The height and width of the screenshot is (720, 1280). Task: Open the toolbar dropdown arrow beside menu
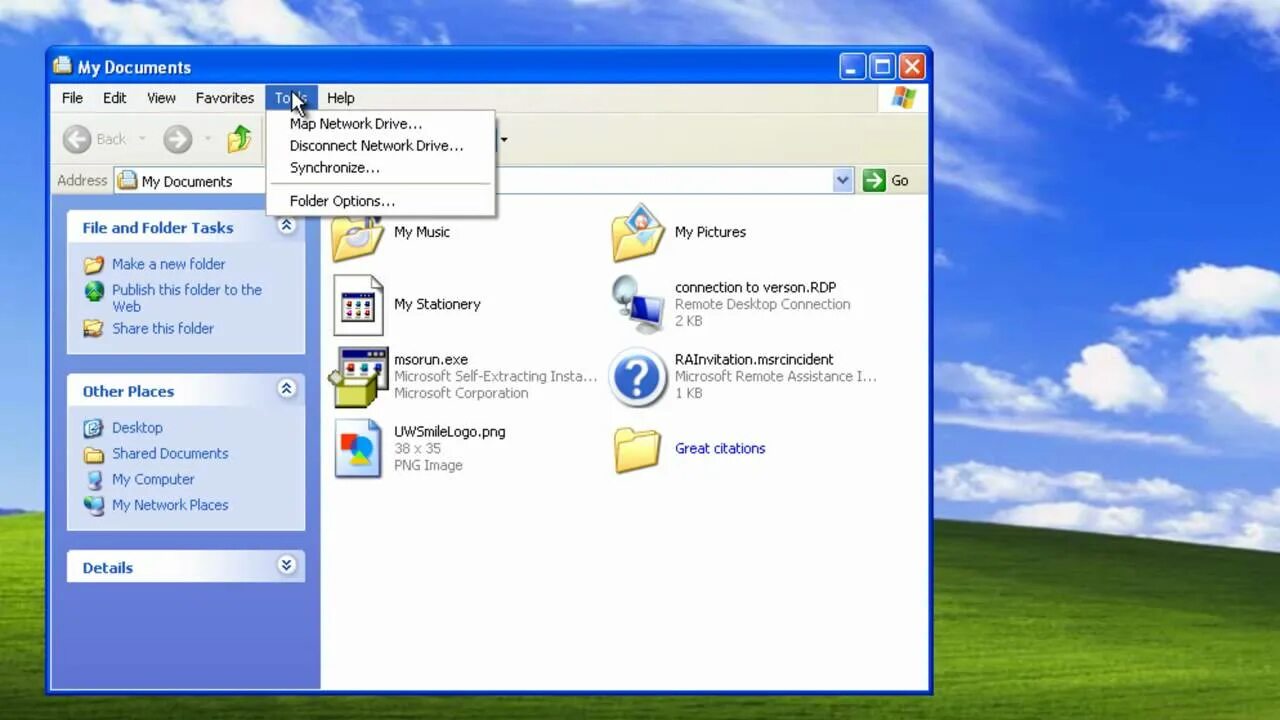(503, 139)
